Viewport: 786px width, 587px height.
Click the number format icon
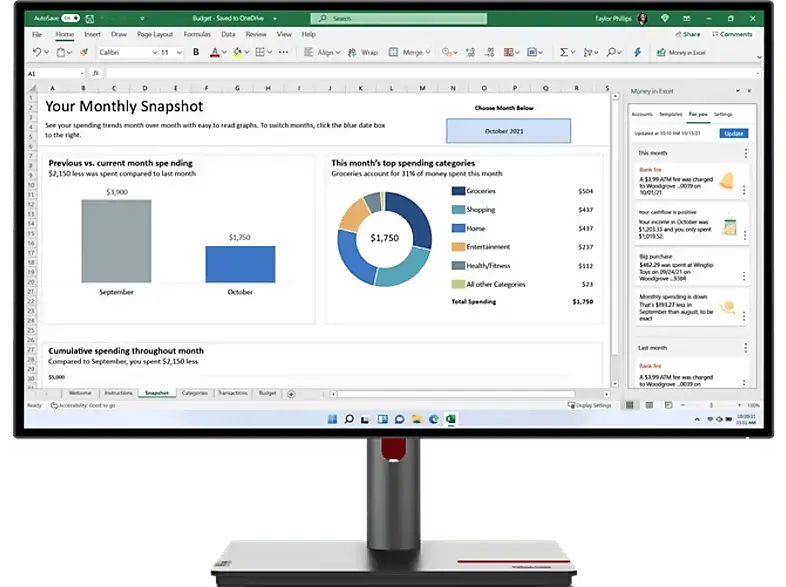447,52
